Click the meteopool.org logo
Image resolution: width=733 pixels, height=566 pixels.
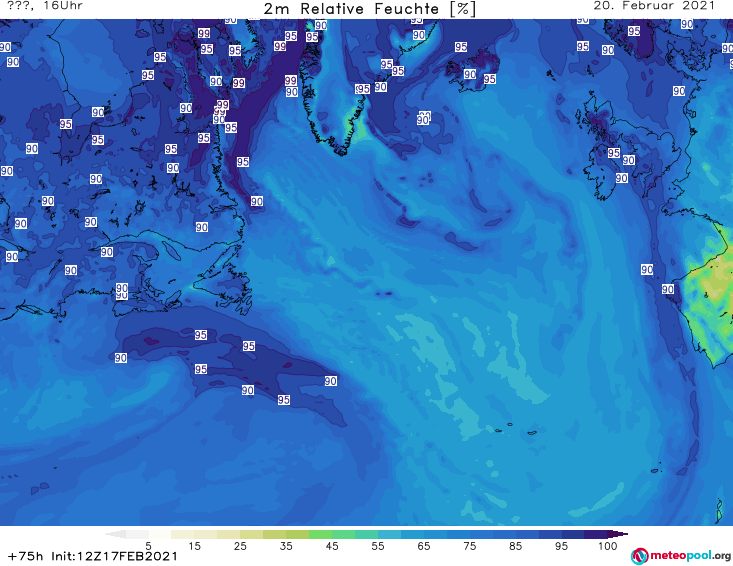(681, 556)
